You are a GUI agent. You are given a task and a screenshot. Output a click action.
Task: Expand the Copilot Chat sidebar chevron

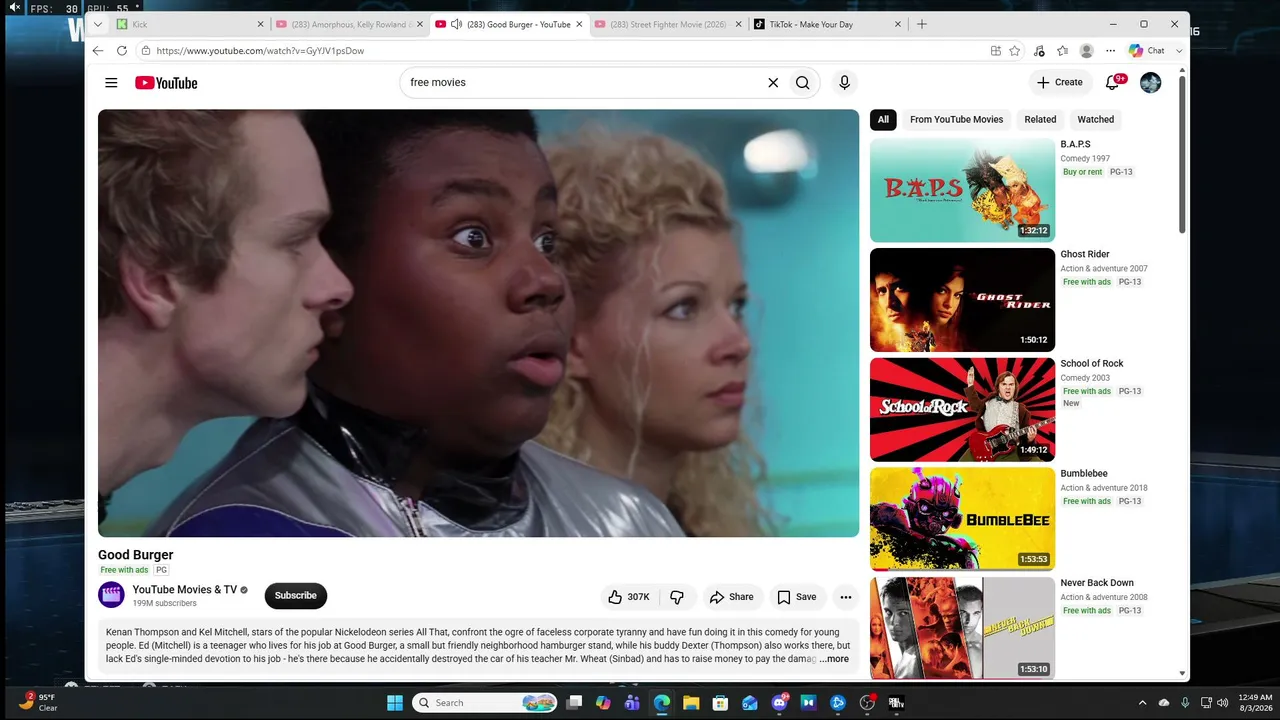click(x=1180, y=51)
